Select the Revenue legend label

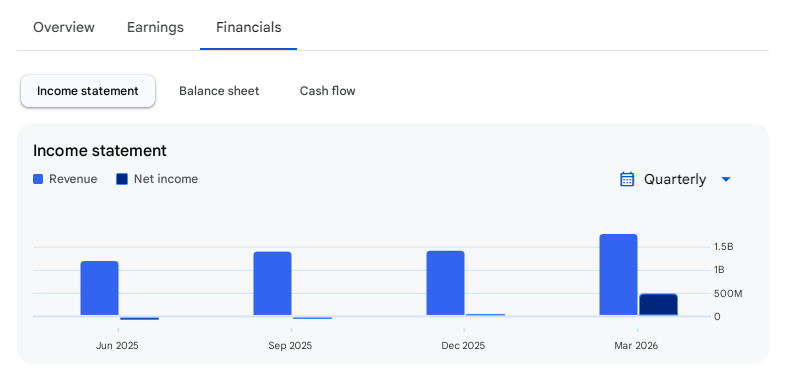(x=73, y=179)
